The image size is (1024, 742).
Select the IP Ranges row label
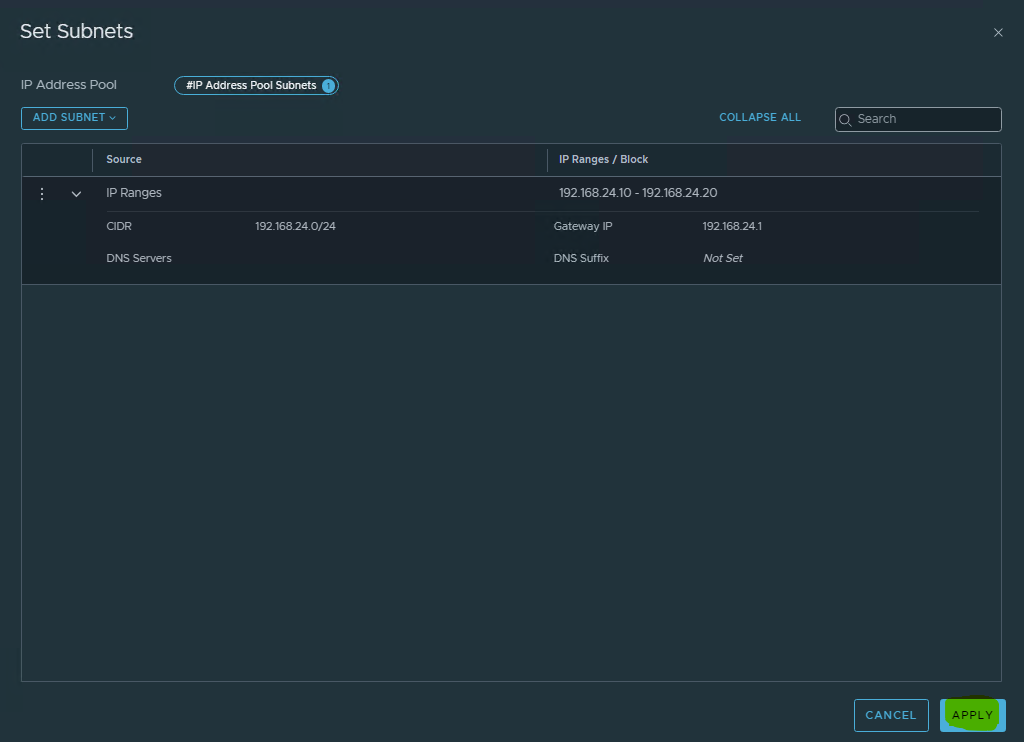point(134,193)
